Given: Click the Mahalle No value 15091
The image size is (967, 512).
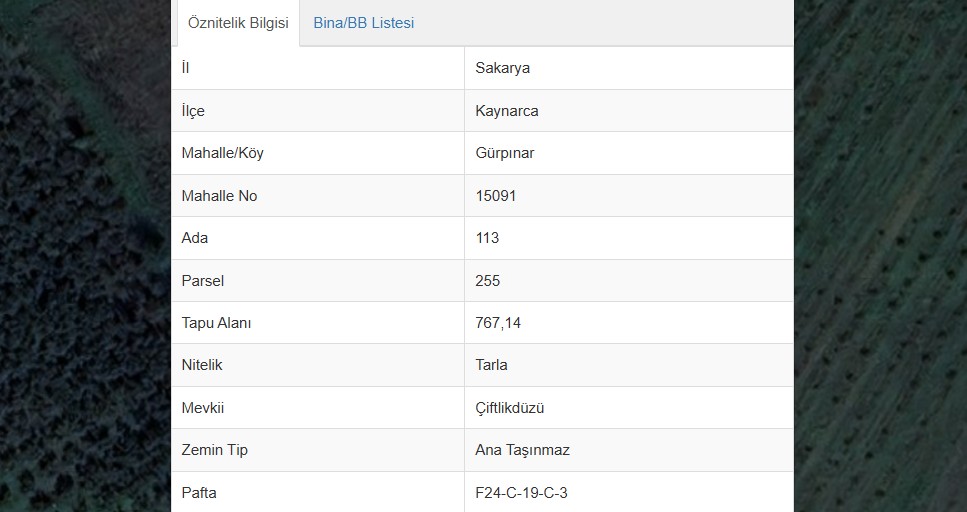Looking at the screenshot, I should 495,196.
